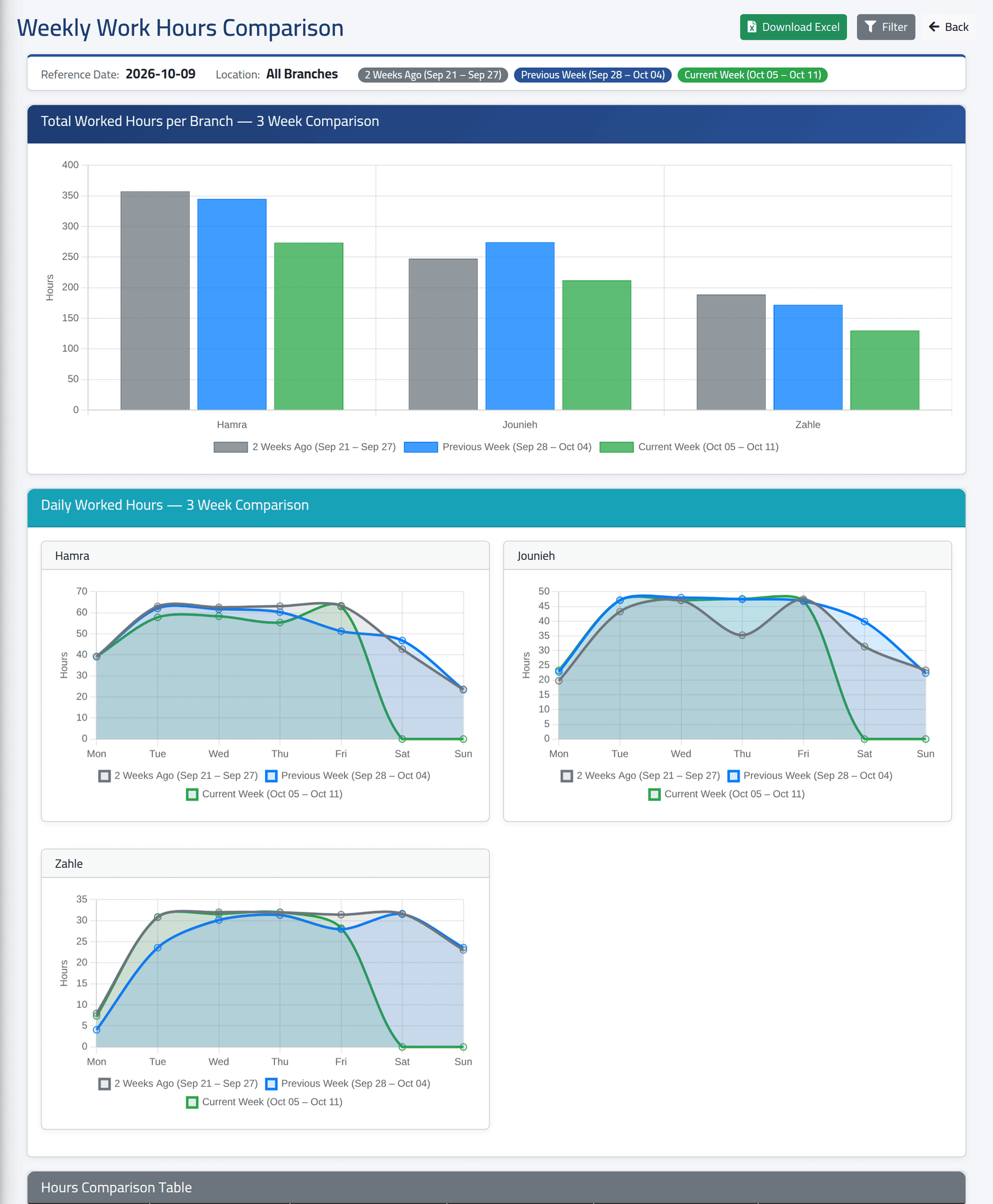This screenshot has height=1204, width=993.
Task: Click the Jounieh daily chart card title
Action: tap(536, 556)
